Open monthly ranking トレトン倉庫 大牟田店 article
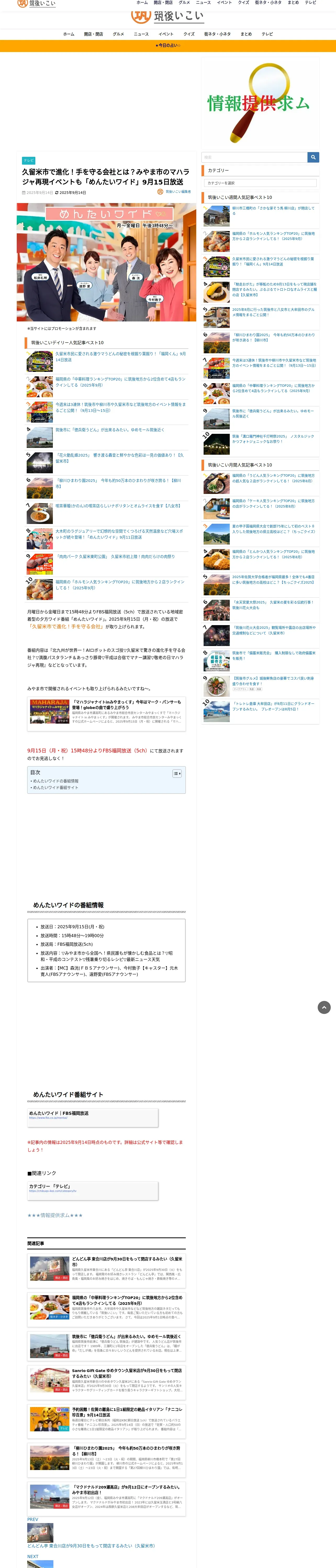The image size is (336, 1568). pyautogui.click(x=274, y=706)
